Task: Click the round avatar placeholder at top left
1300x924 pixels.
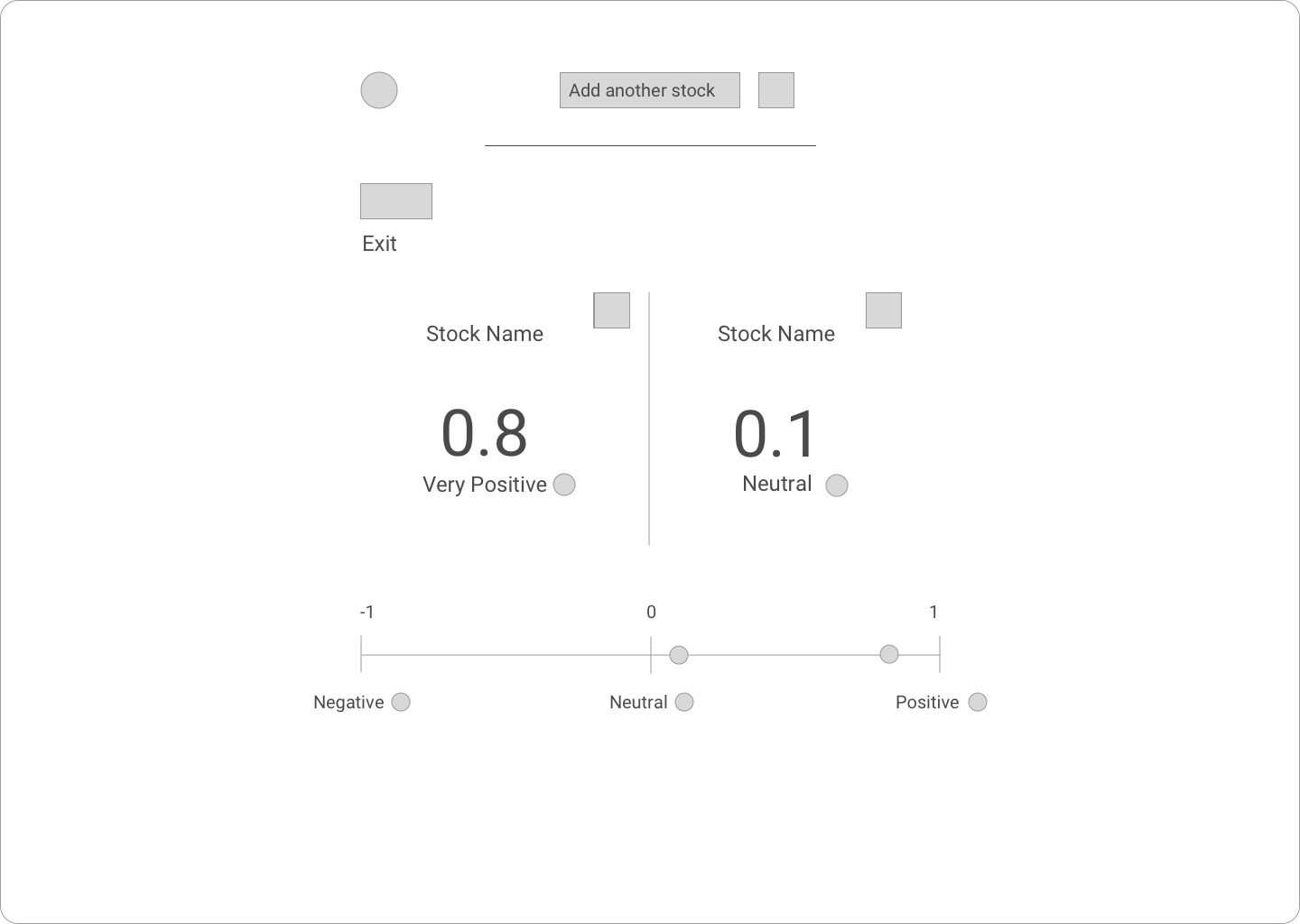Action: pyautogui.click(x=379, y=90)
